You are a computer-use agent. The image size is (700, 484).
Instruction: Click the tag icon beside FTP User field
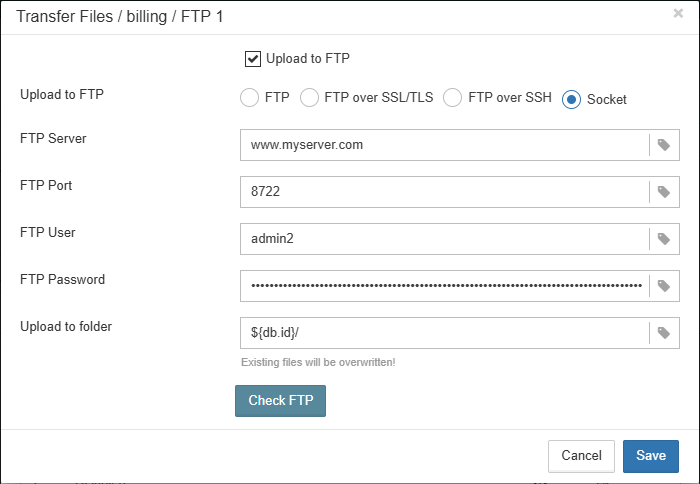click(664, 239)
